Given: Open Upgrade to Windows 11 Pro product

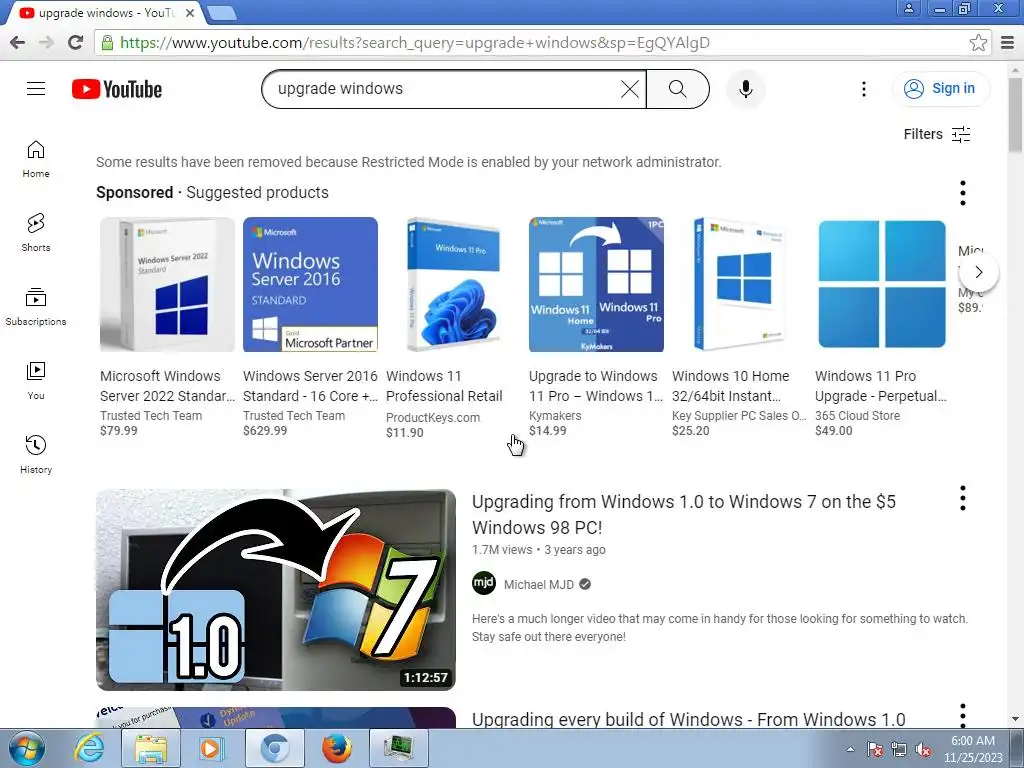Looking at the screenshot, I should (x=596, y=386).
